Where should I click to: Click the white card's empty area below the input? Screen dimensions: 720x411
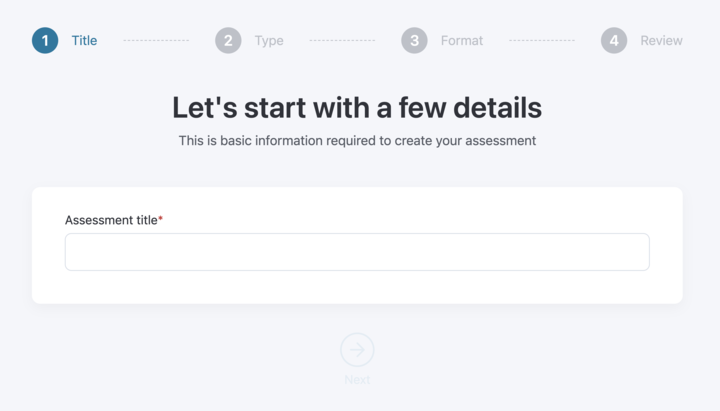357,287
